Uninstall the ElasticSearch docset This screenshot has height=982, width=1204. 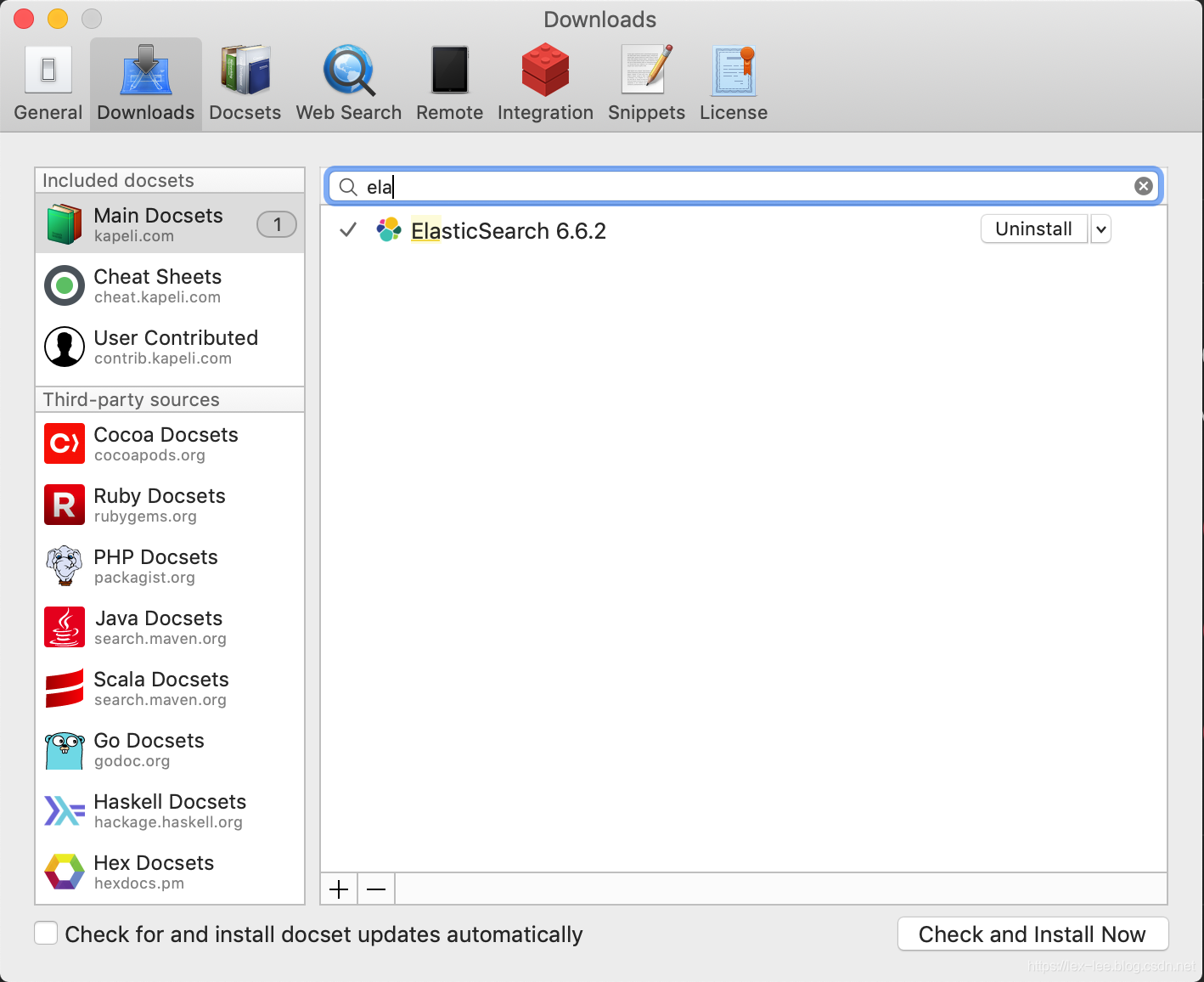coord(1034,229)
